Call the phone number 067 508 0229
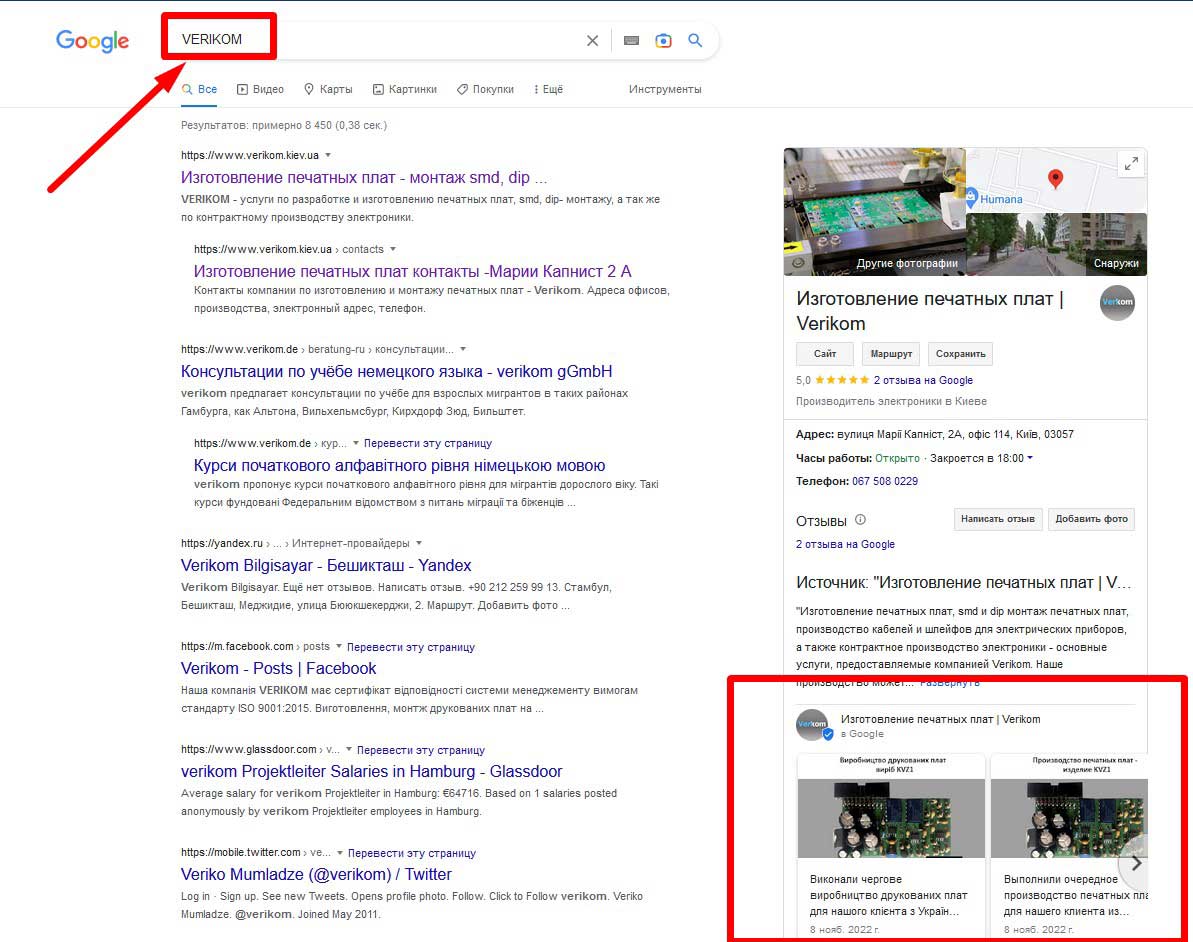The width and height of the screenshot is (1193, 942). [885, 481]
